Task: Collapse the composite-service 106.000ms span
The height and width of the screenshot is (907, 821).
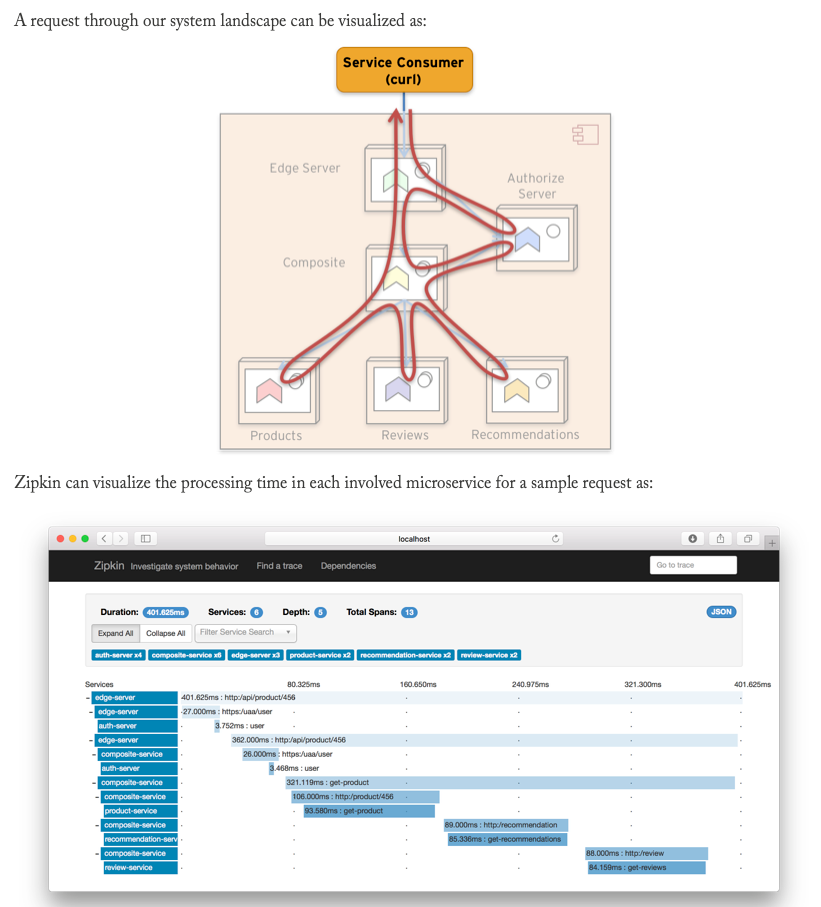Action: click(x=97, y=797)
